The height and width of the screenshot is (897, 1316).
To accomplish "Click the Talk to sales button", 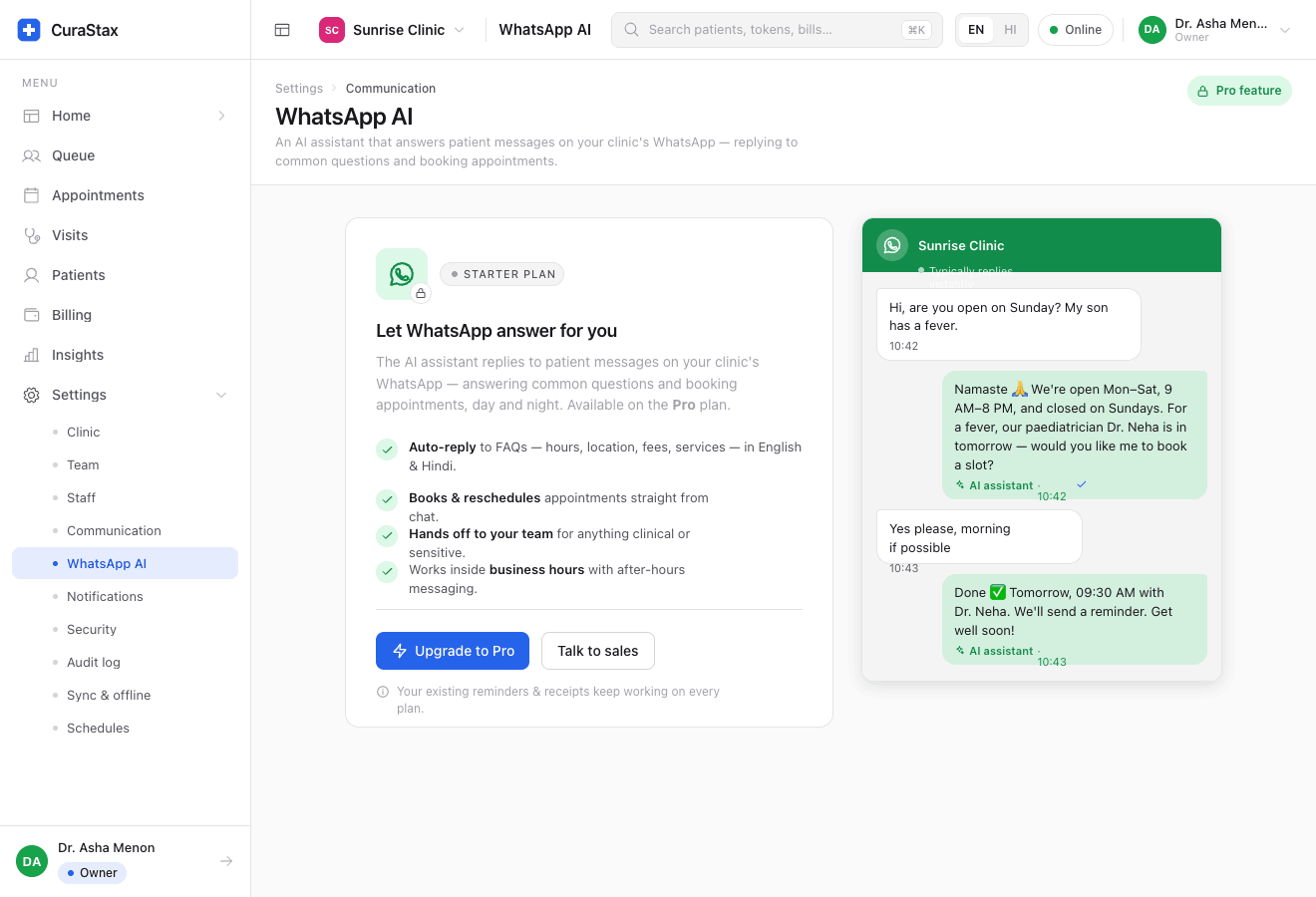I will (598, 651).
